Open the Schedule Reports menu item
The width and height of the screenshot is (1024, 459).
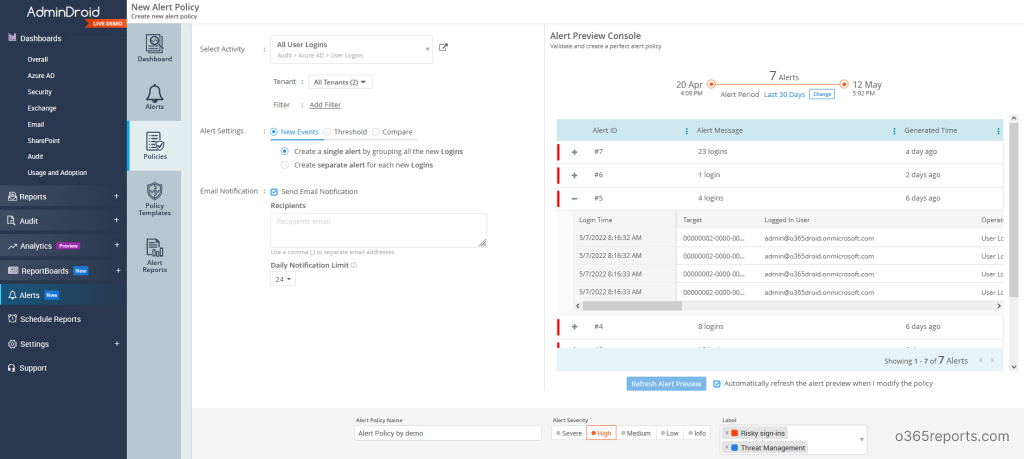point(50,319)
